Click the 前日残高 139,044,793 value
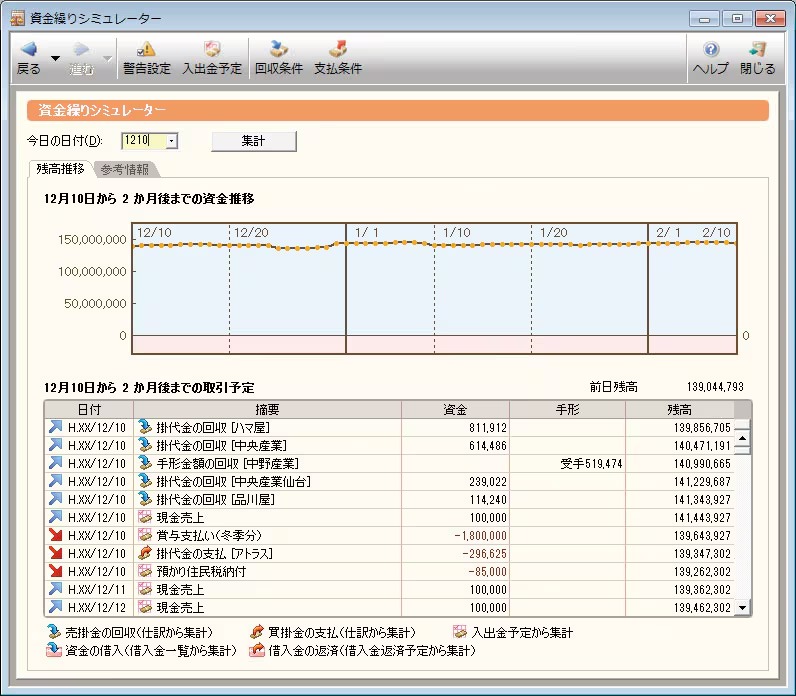This screenshot has width=796, height=696. 715,387
